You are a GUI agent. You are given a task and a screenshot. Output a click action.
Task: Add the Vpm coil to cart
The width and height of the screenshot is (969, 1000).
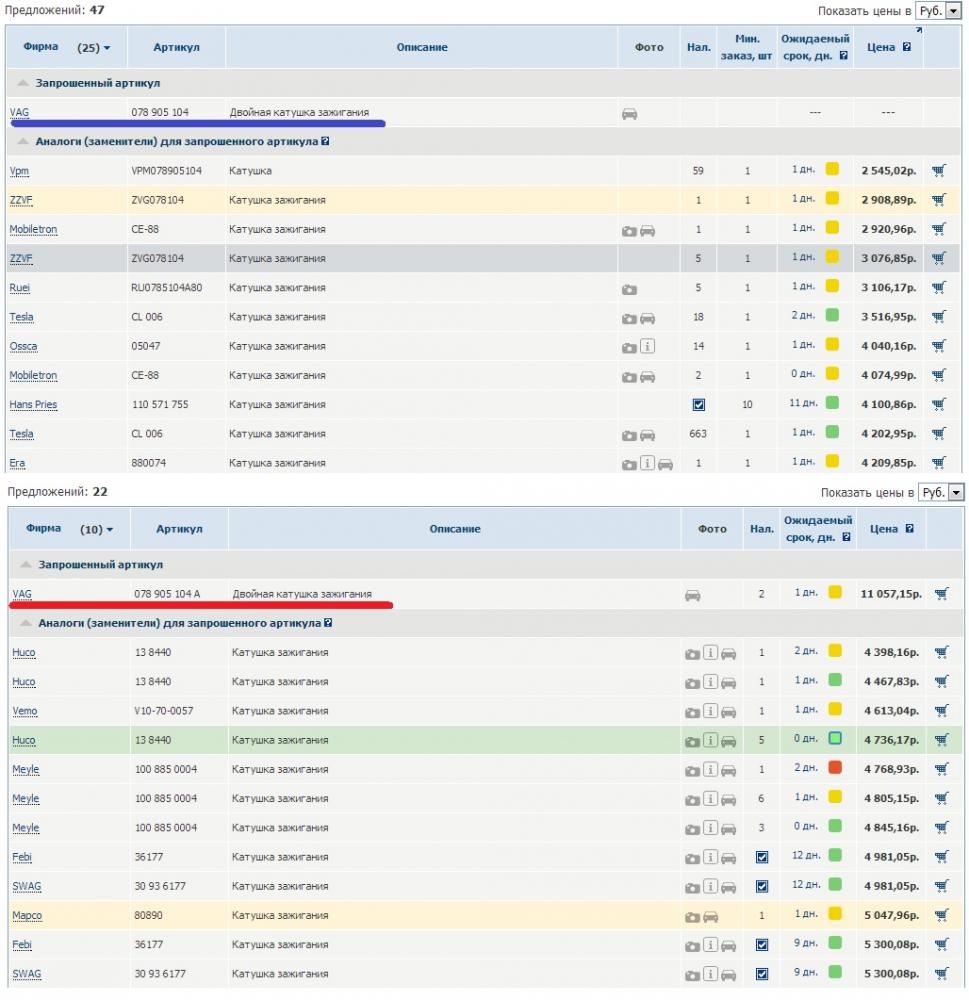938,171
